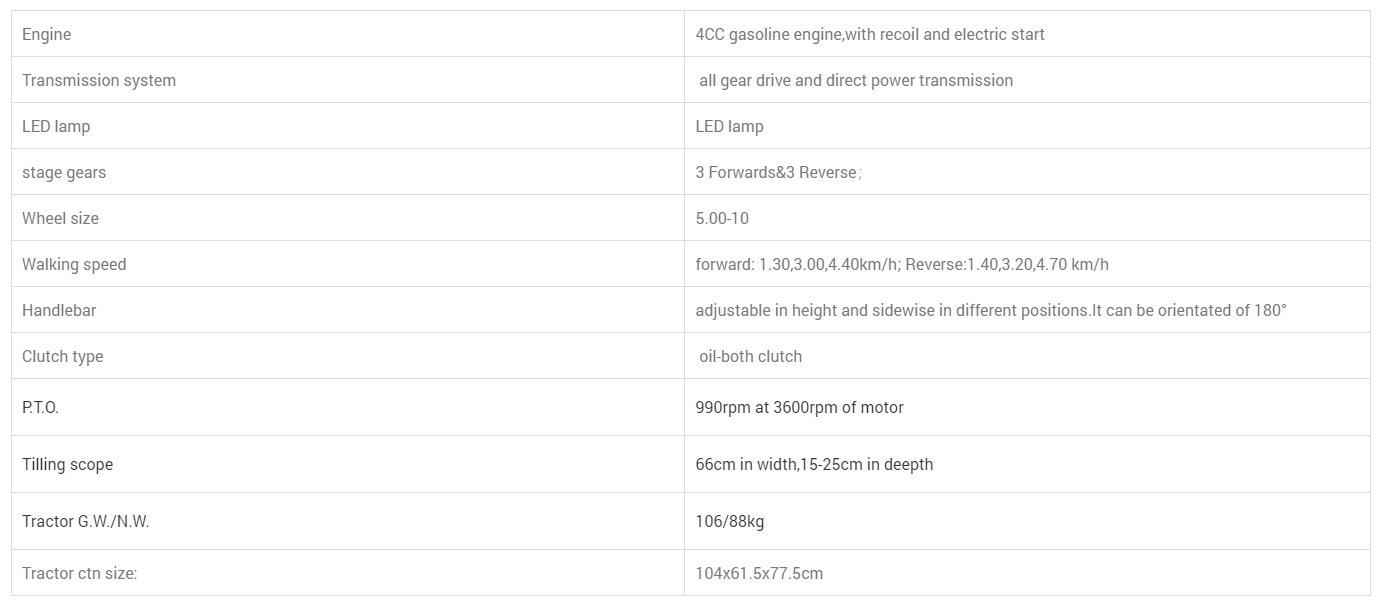Select the oil-both clutch value
The height and width of the screenshot is (602, 1382).
(750, 356)
